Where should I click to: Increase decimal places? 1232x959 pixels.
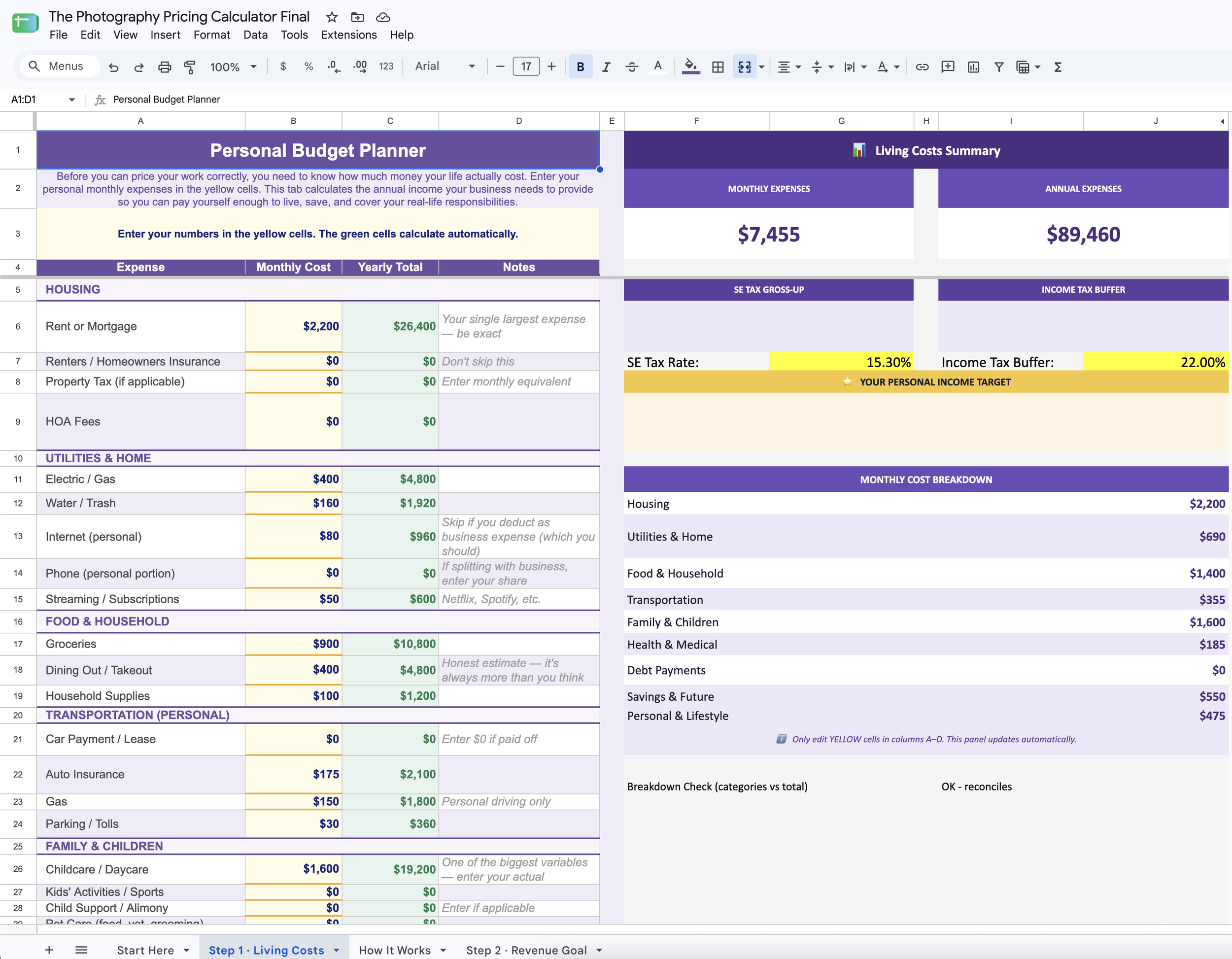click(x=360, y=67)
